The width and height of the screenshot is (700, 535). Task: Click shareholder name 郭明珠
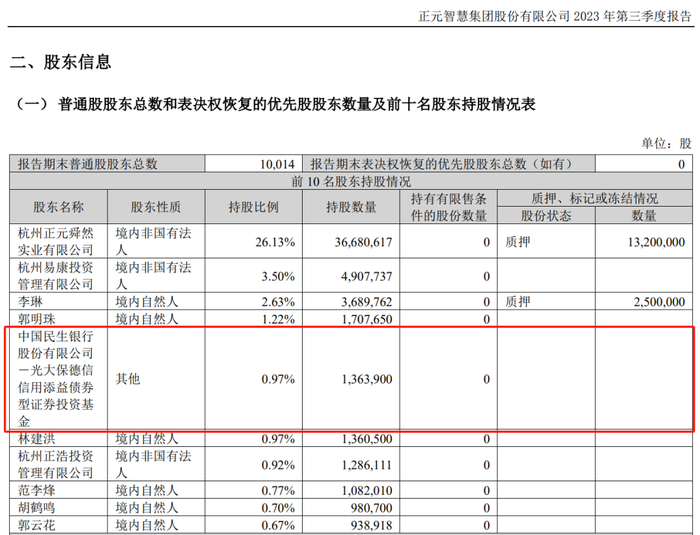pos(37,319)
